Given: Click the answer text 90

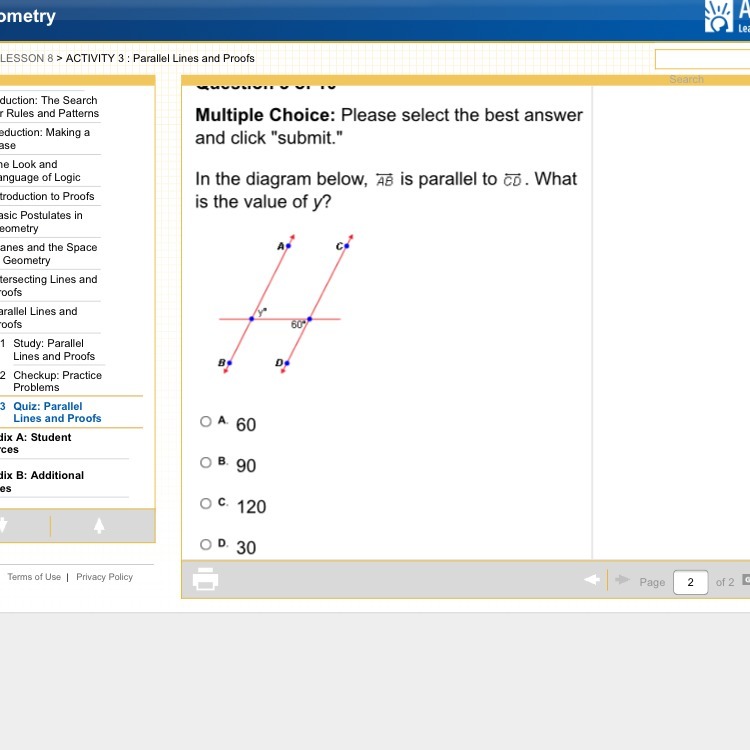Looking at the screenshot, I should click(x=246, y=466).
